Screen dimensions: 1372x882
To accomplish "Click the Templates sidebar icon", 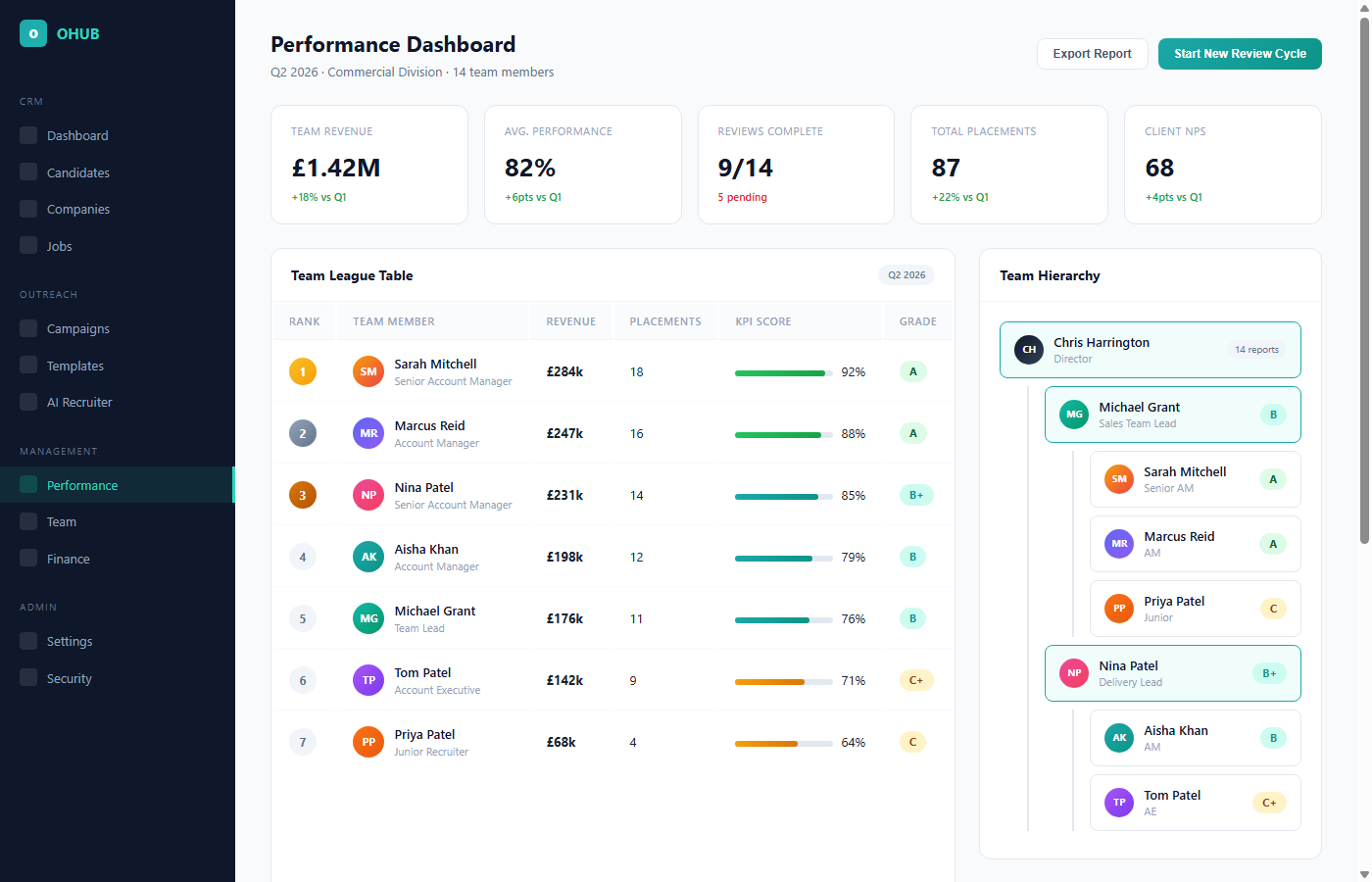I will coord(28,366).
